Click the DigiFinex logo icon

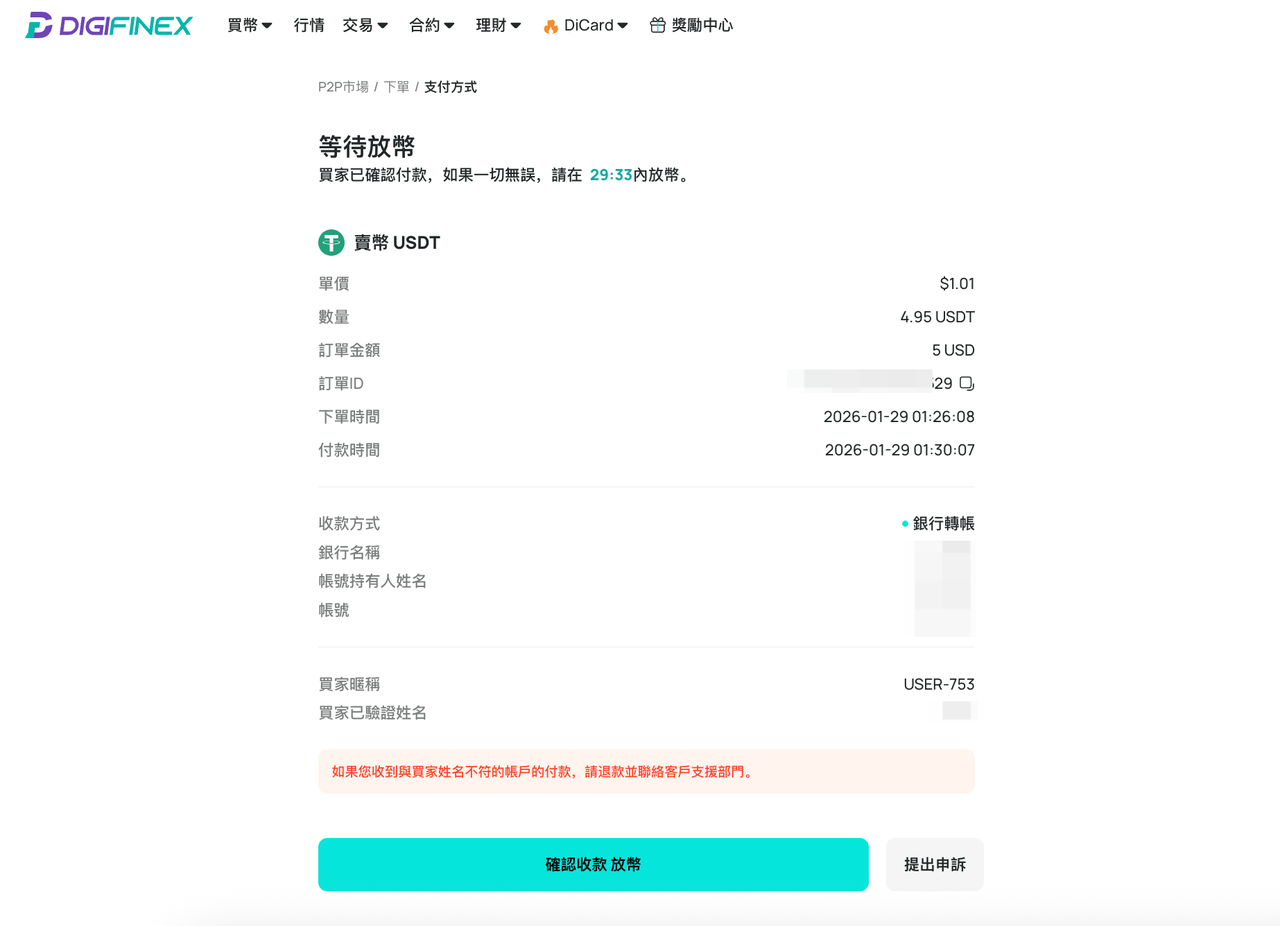point(39,25)
